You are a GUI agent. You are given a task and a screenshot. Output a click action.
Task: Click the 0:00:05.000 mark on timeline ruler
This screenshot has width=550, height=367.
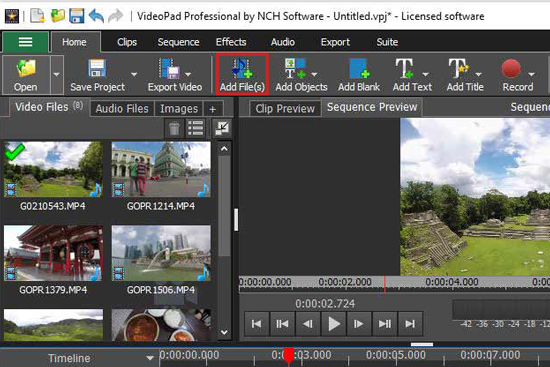396,355
